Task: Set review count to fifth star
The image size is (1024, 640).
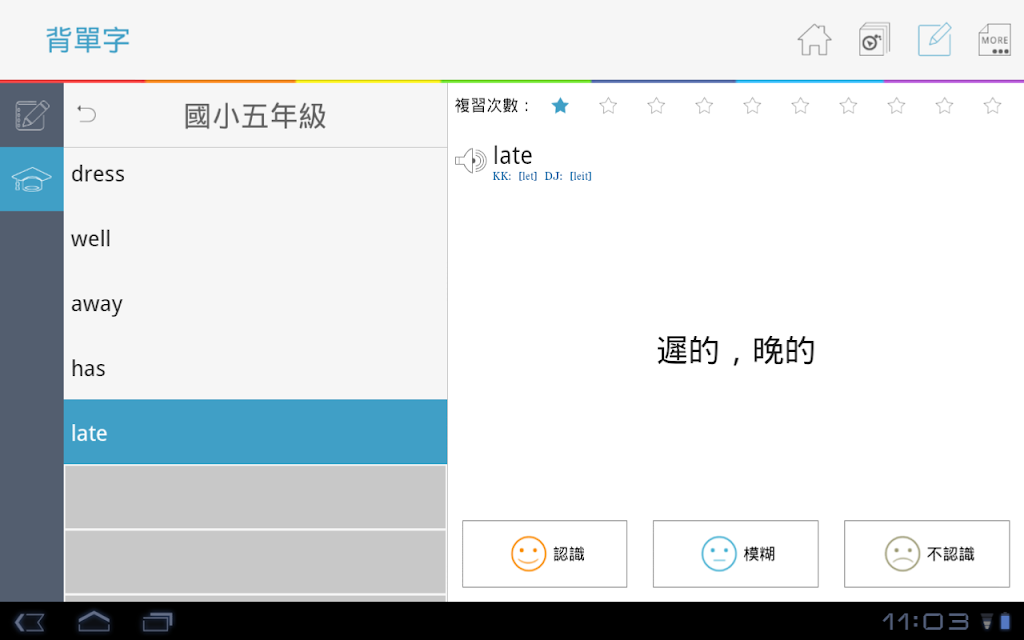Action: (x=752, y=106)
